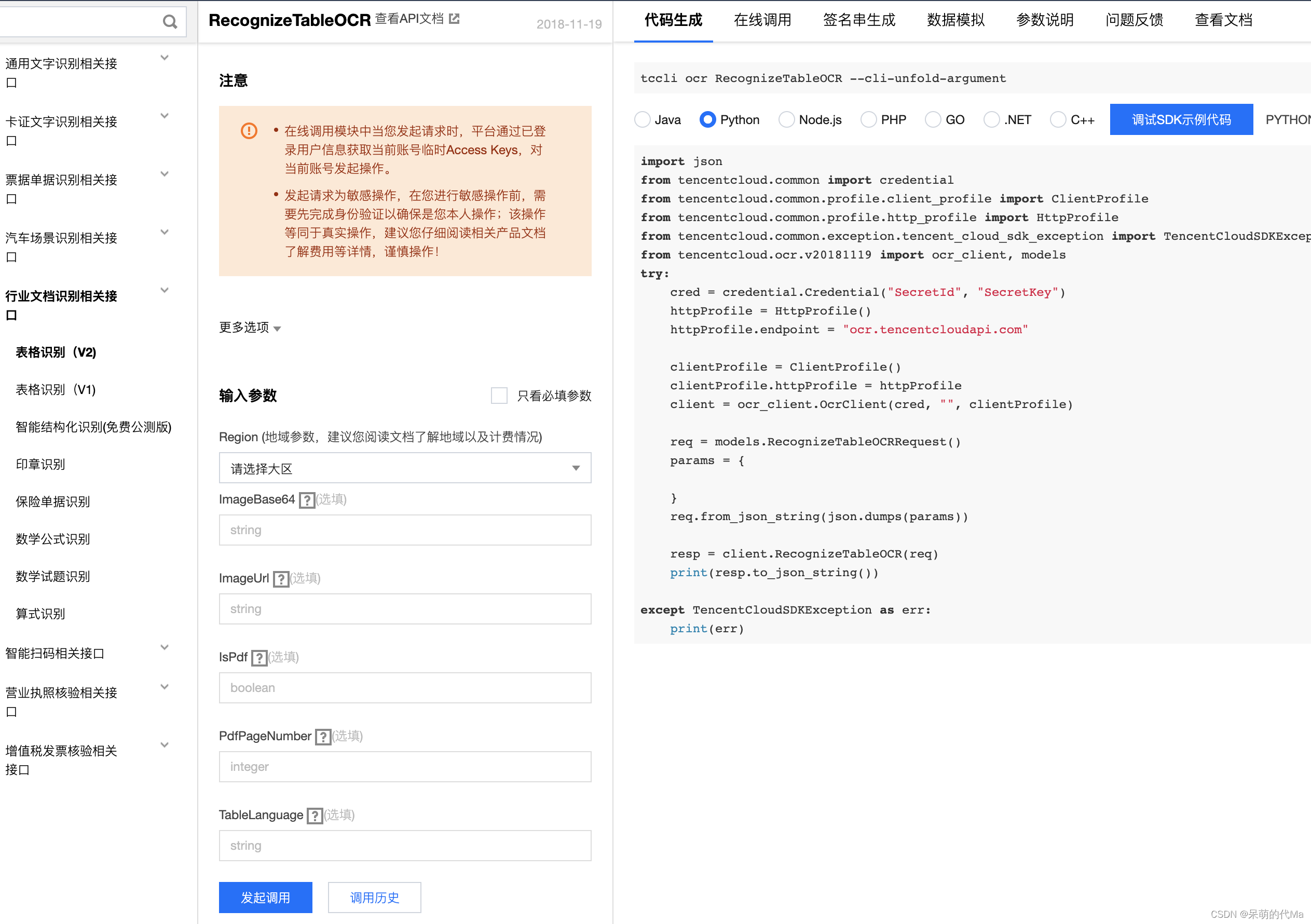Click the IsPdf help question icon
The height and width of the screenshot is (924, 1311).
pyautogui.click(x=259, y=658)
